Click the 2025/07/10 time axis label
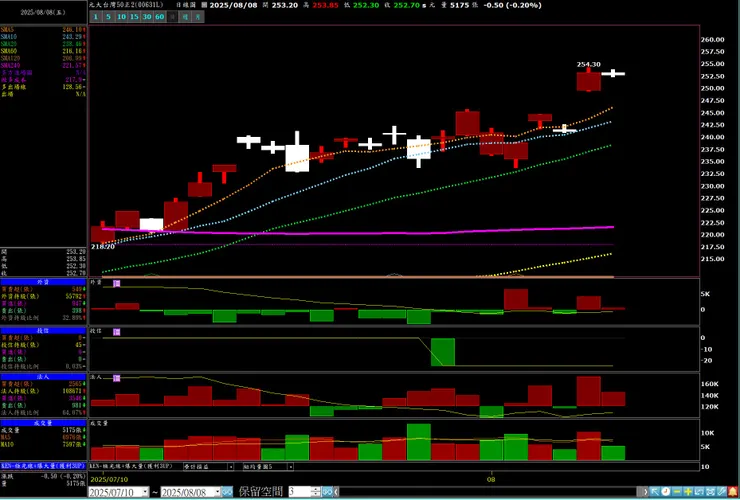Screen dimensions: 740x500 point(109,479)
